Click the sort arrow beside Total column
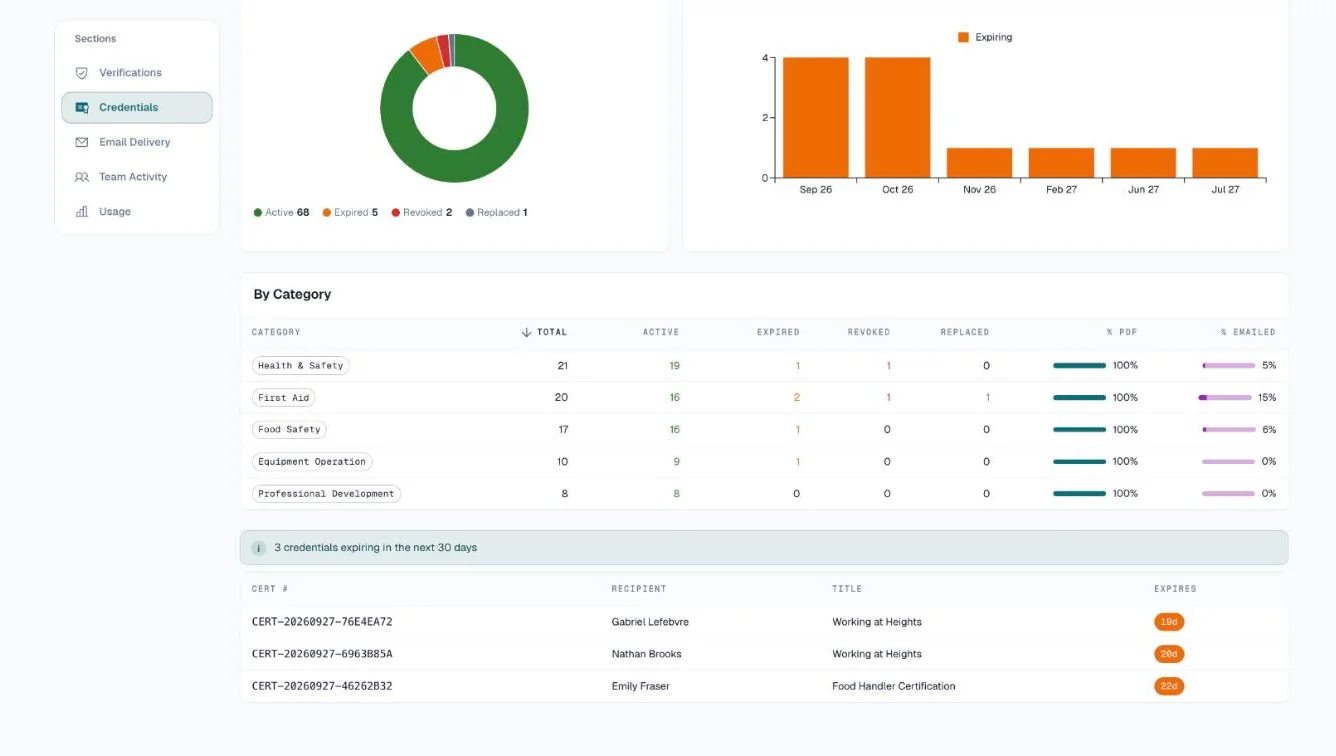 (x=527, y=332)
